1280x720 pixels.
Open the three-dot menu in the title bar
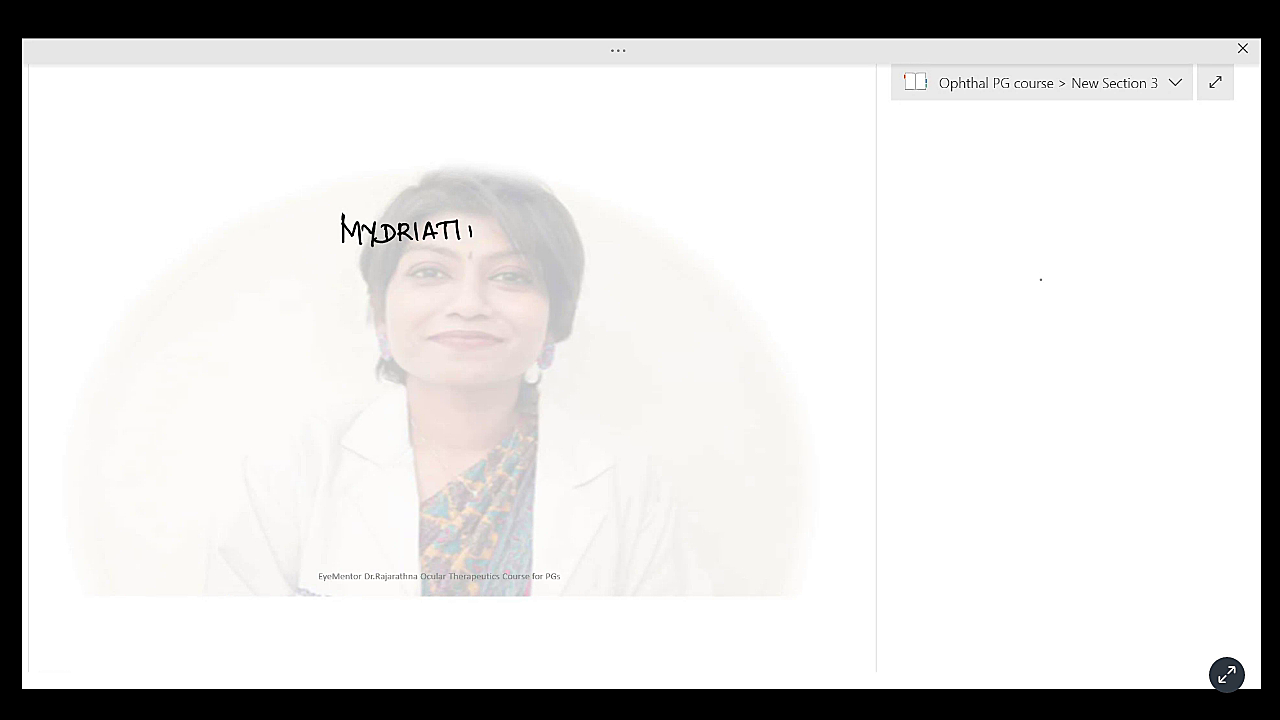pyautogui.click(x=618, y=50)
